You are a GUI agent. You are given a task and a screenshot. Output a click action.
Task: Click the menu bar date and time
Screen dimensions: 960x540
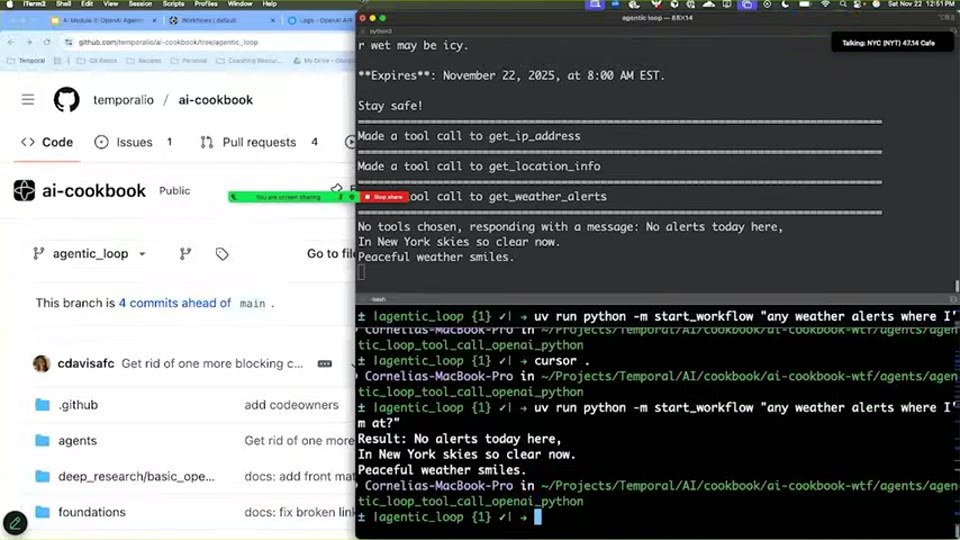(921, 4)
